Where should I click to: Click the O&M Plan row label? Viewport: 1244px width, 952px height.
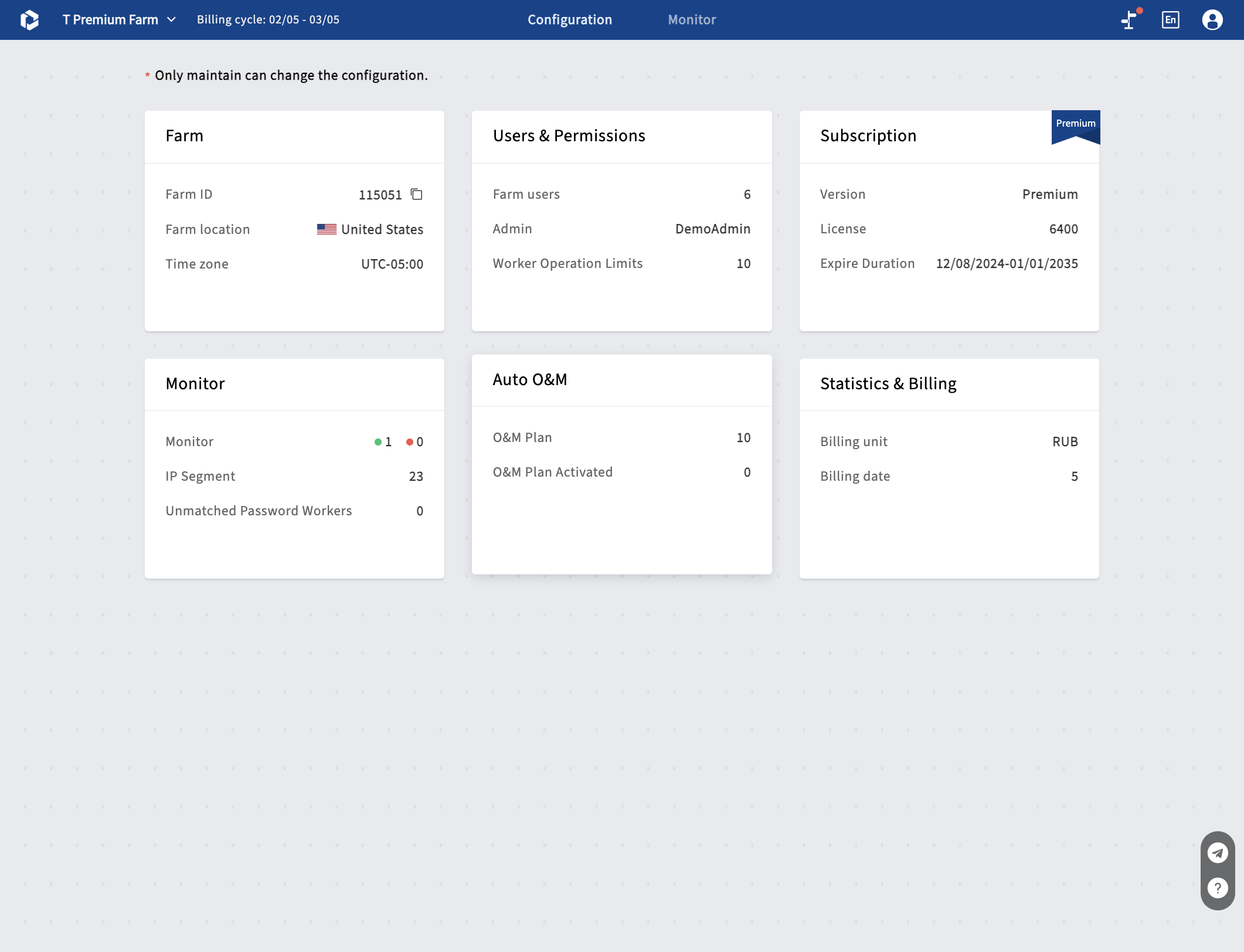pyautogui.click(x=522, y=438)
